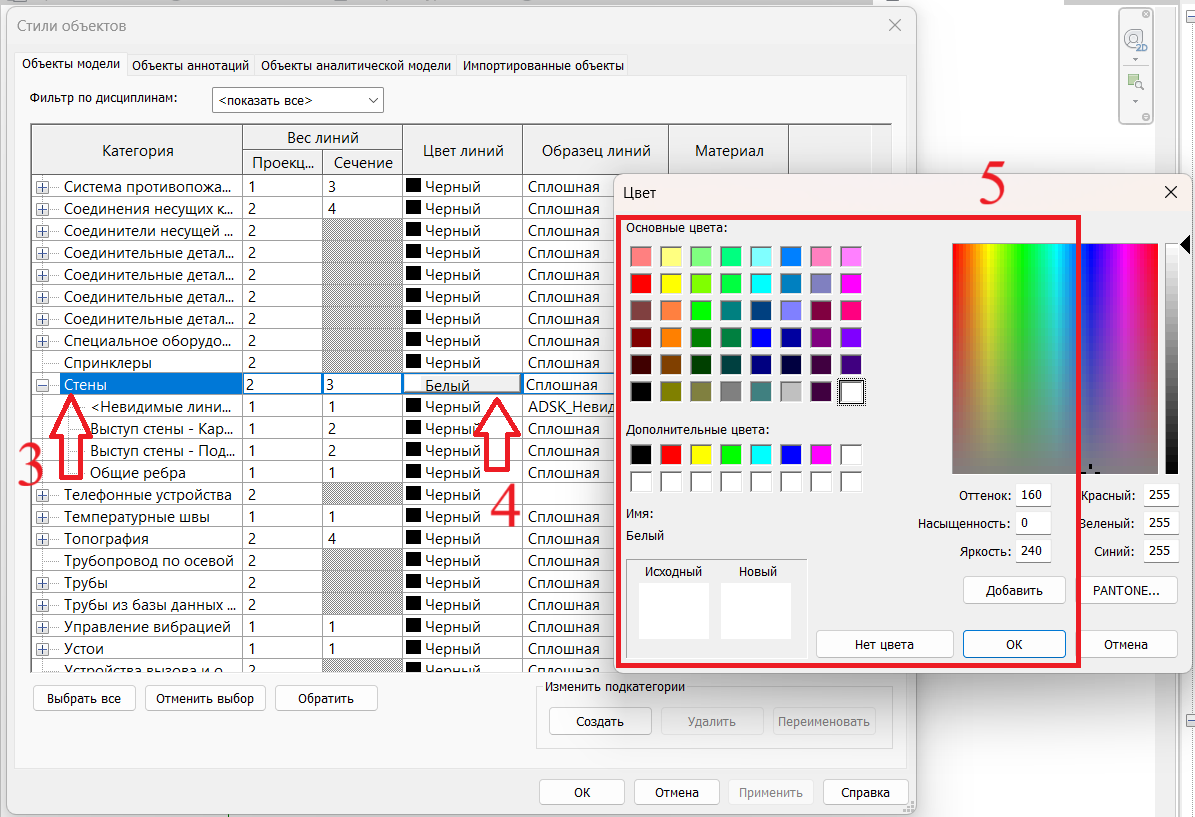Click Отмена in the color dialog
Viewport: 1195px width, 817px height.
(x=1126, y=644)
